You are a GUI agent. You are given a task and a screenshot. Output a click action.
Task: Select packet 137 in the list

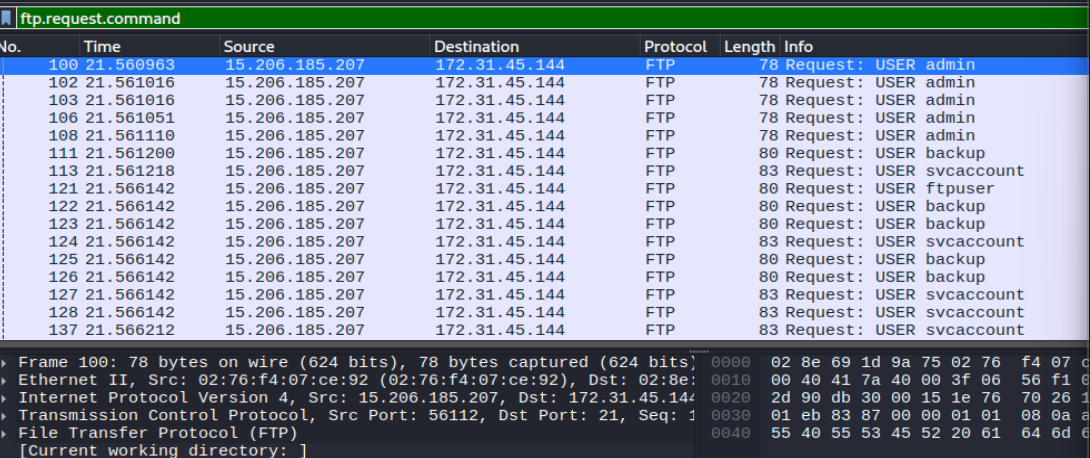[545, 330]
